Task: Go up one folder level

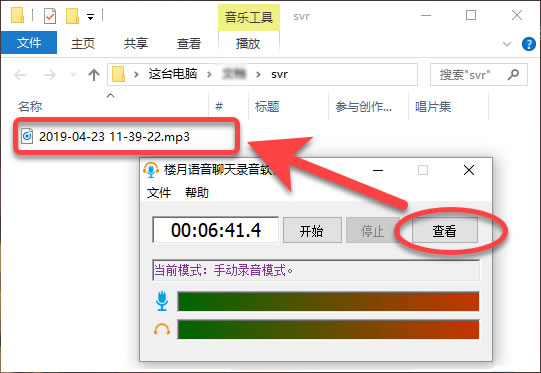Action: pos(94,75)
